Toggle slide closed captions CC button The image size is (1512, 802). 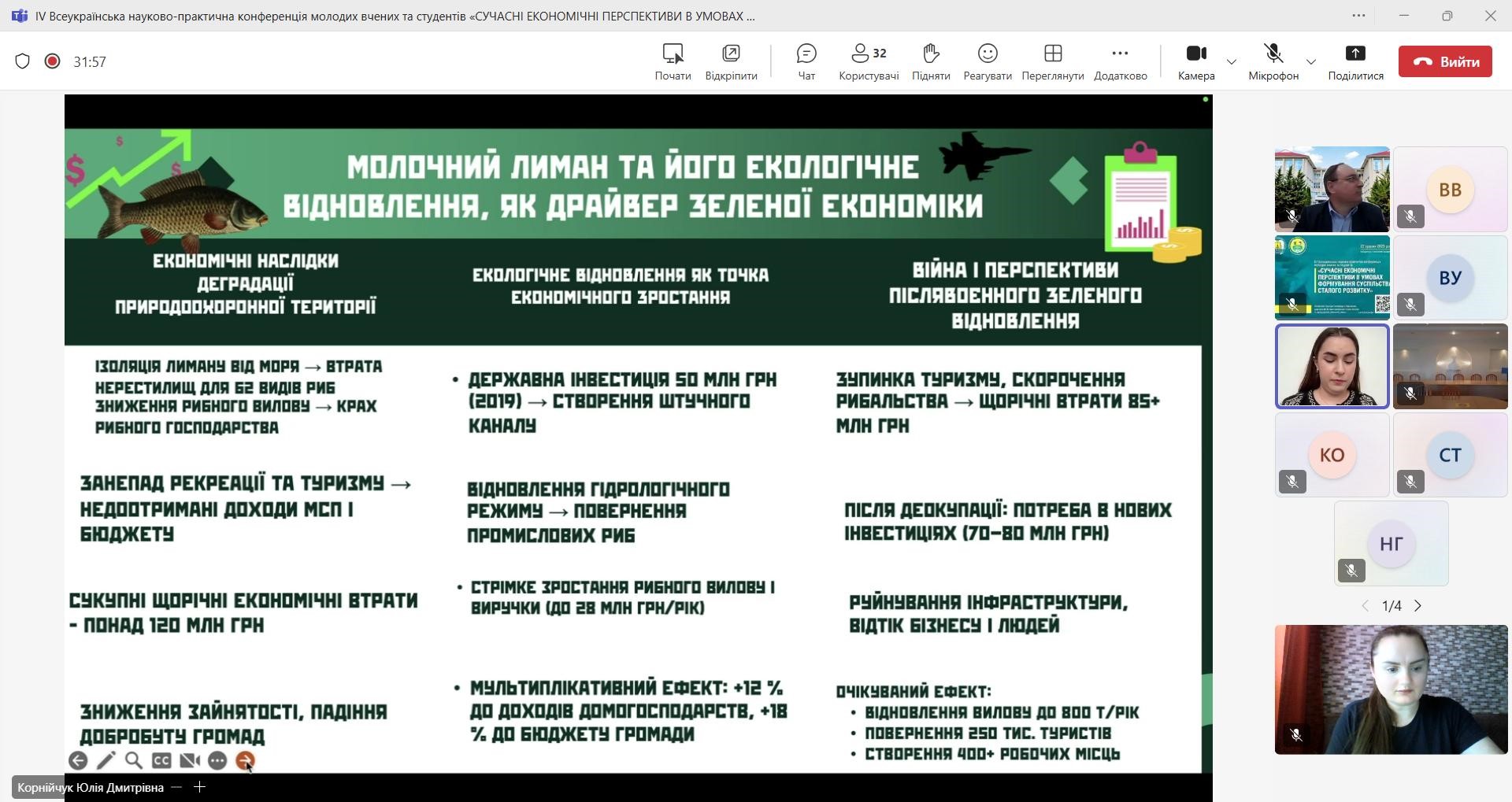pyautogui.click(x=161, y=760)
